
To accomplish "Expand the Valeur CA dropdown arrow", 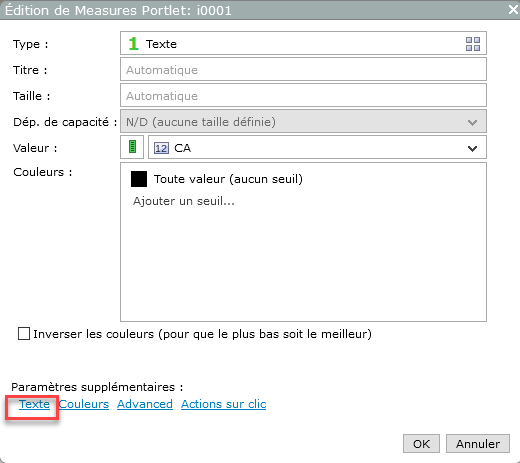I will pos(472,148).
